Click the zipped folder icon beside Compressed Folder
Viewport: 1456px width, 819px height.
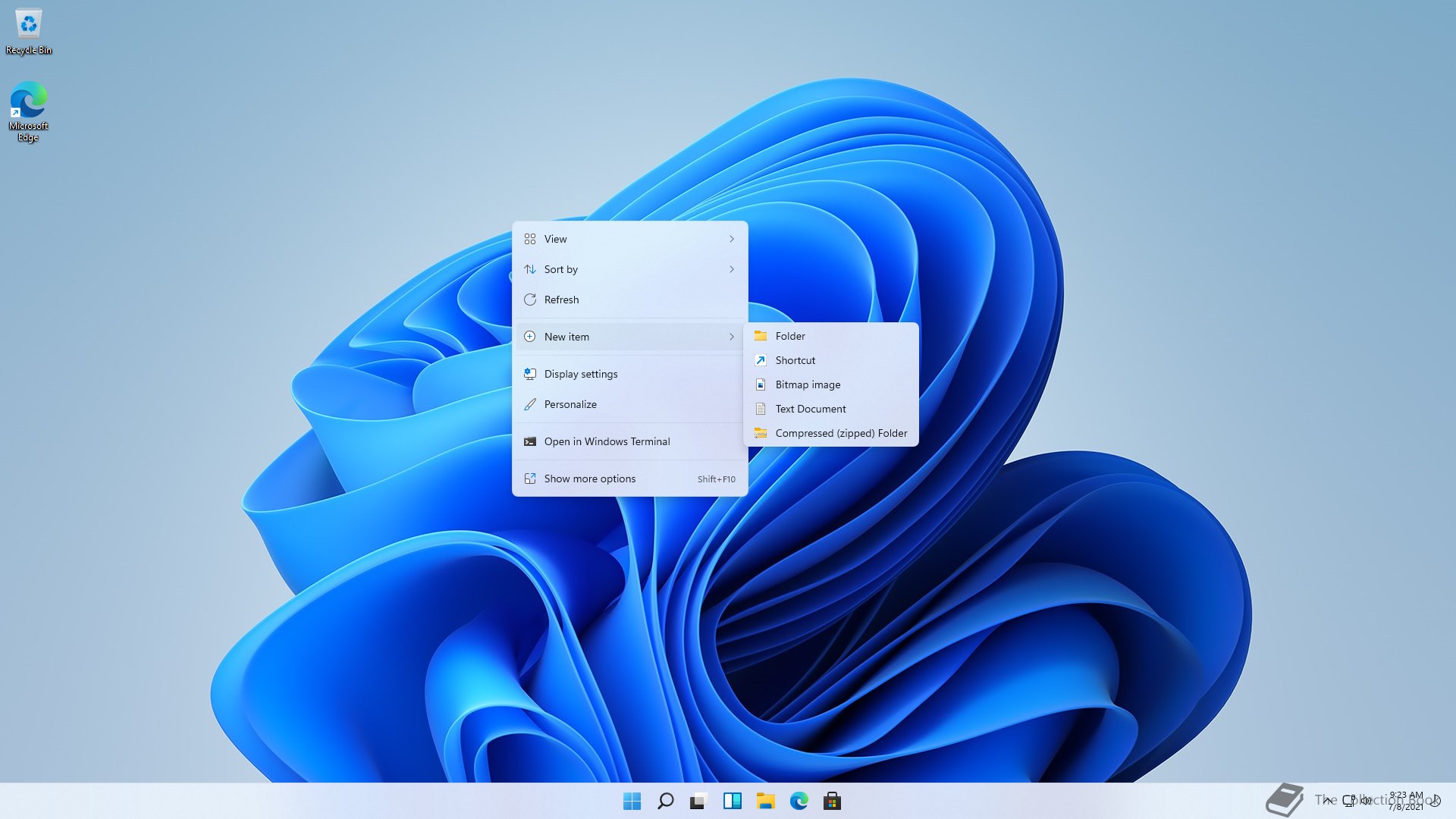(x=761, y=433)
